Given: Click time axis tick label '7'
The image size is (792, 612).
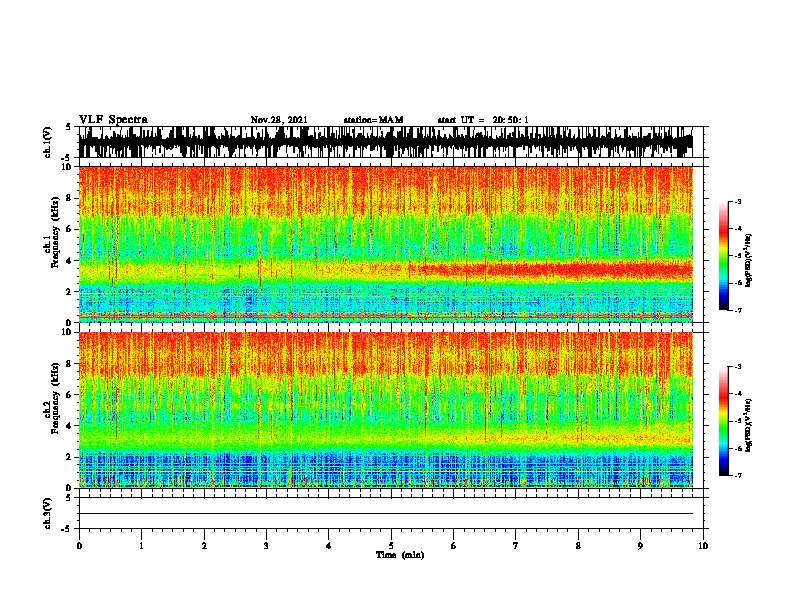Looking at the screenshot, I should (x=516, y=546).
